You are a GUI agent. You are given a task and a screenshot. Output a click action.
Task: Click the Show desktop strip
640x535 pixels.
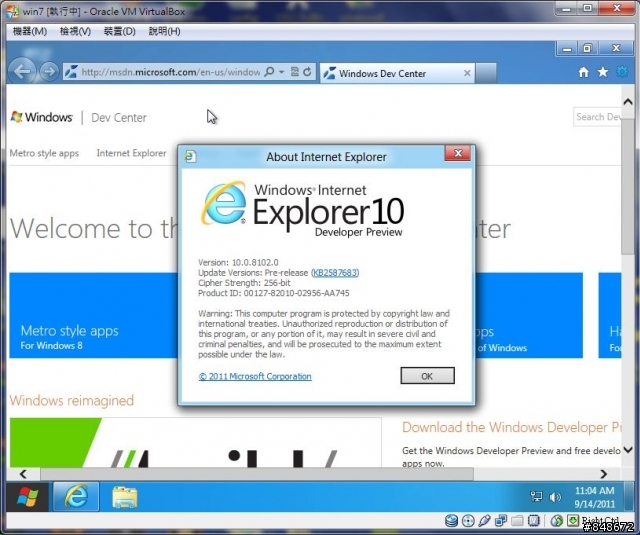click(631, 496)
